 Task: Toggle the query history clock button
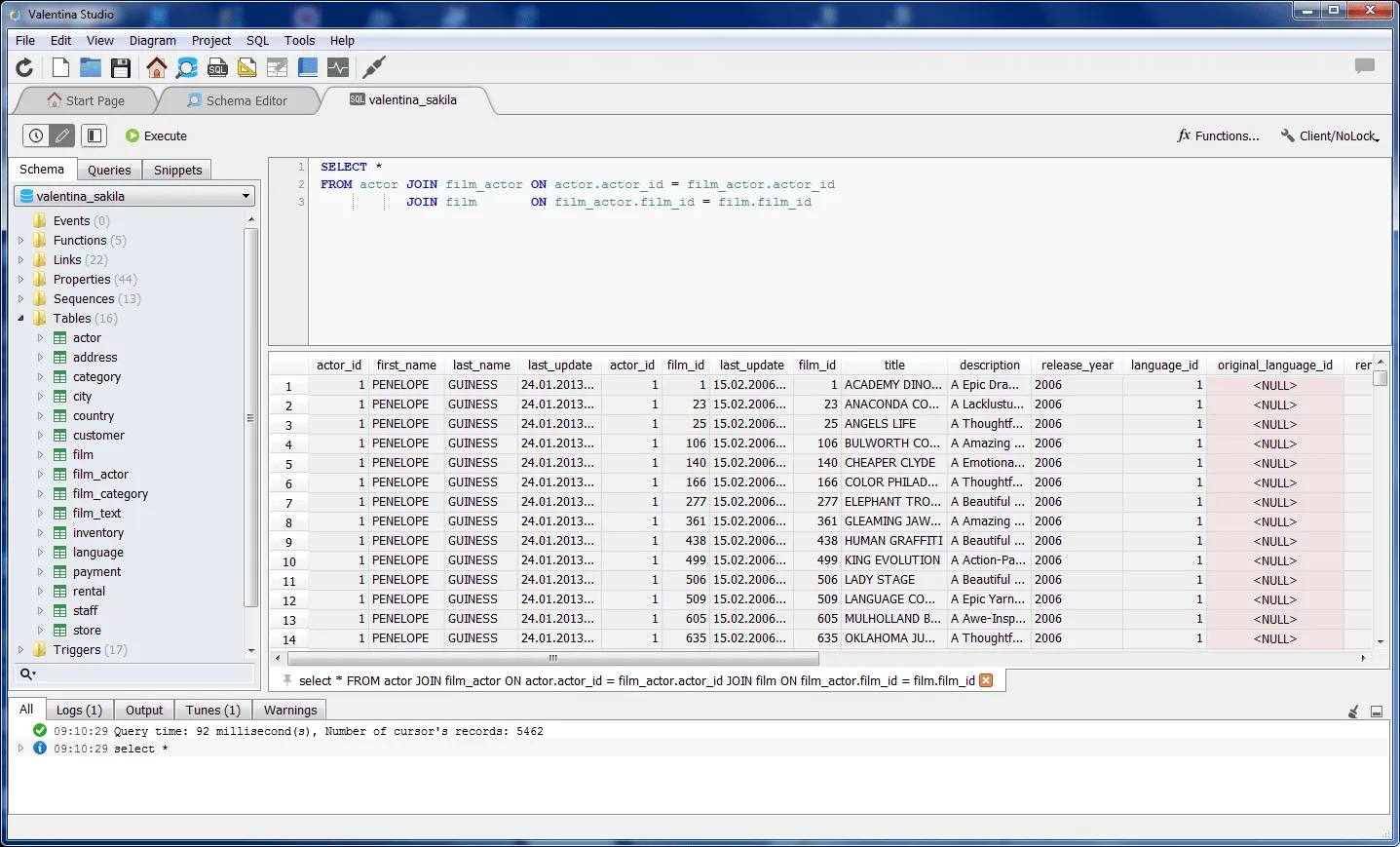coord(36,135)
